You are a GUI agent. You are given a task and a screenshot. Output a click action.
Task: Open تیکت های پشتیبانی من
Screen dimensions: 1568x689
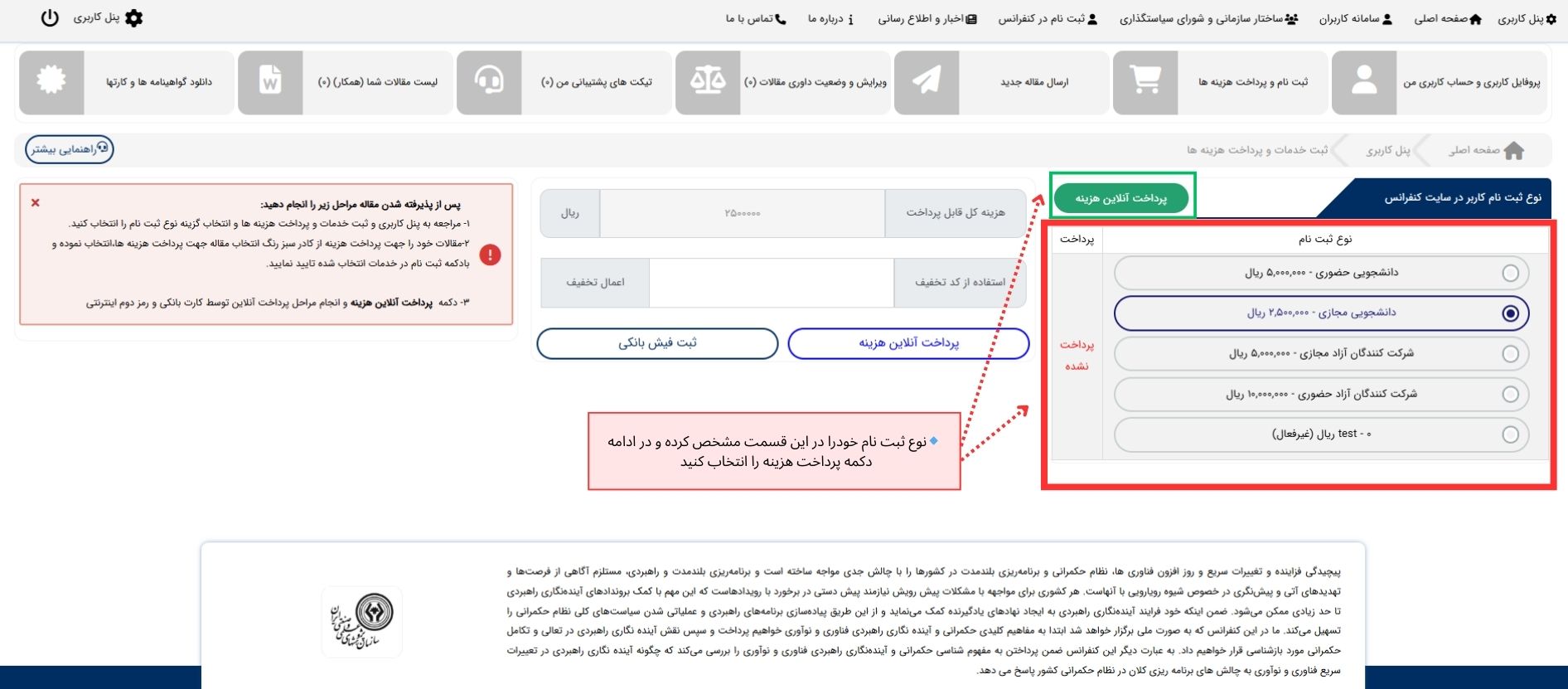tap(564, 82)
